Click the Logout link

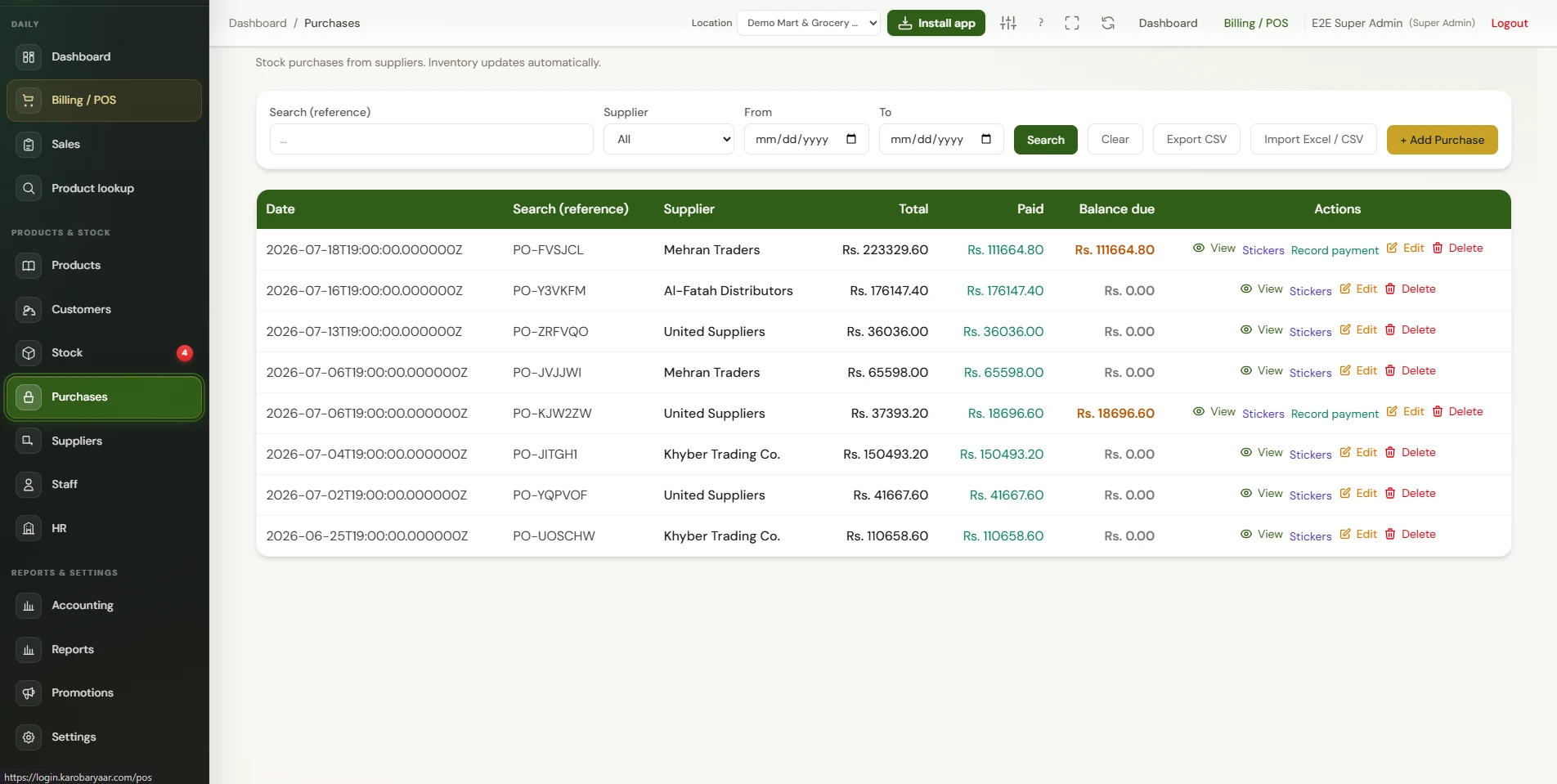[1509, 23]
